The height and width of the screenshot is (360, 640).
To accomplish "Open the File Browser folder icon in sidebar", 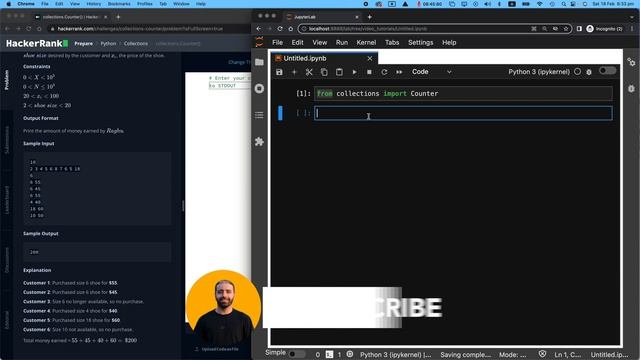I will click(259, 62).
